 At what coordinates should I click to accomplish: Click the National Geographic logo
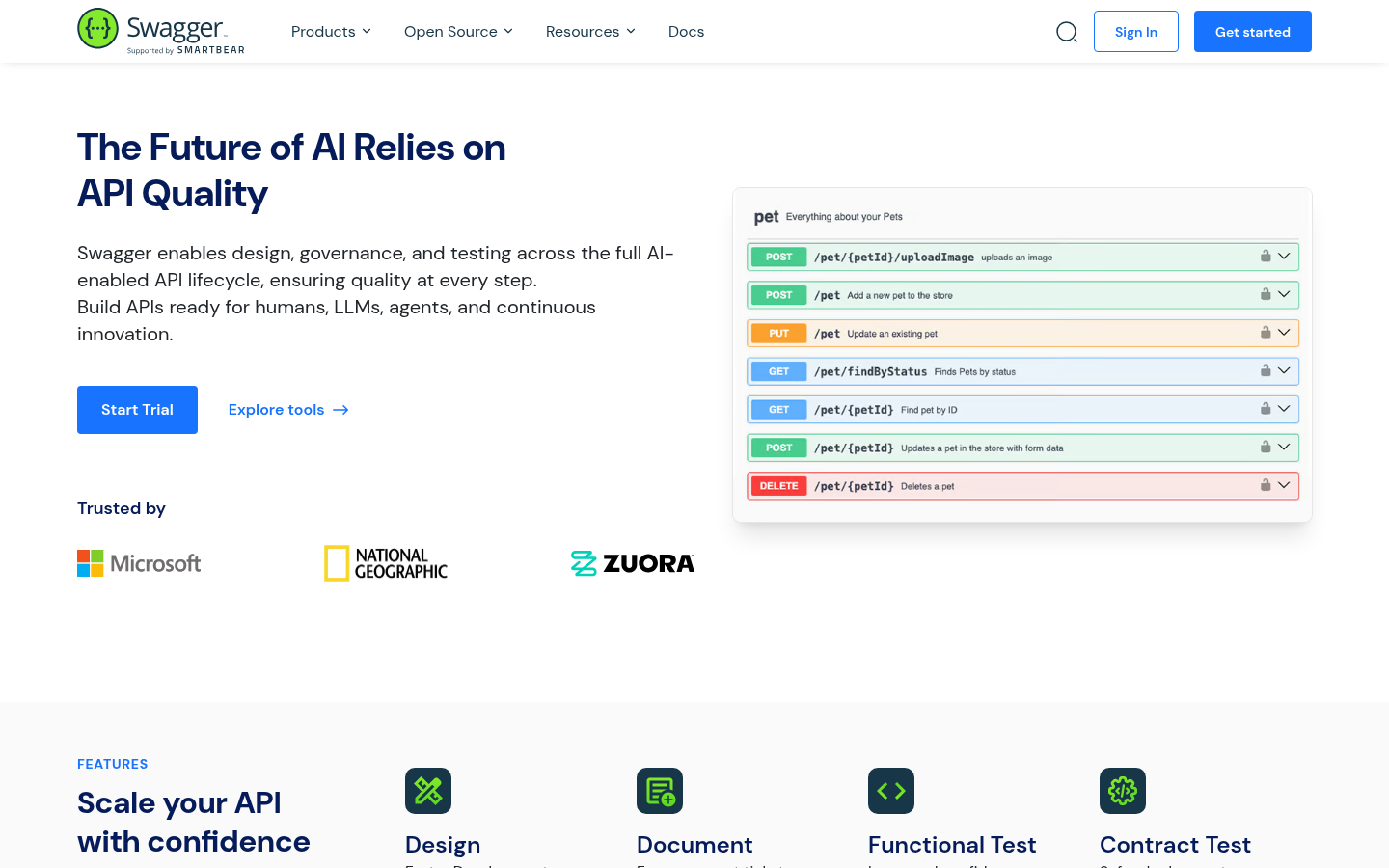pyautogui.click(x=386, y=563)
